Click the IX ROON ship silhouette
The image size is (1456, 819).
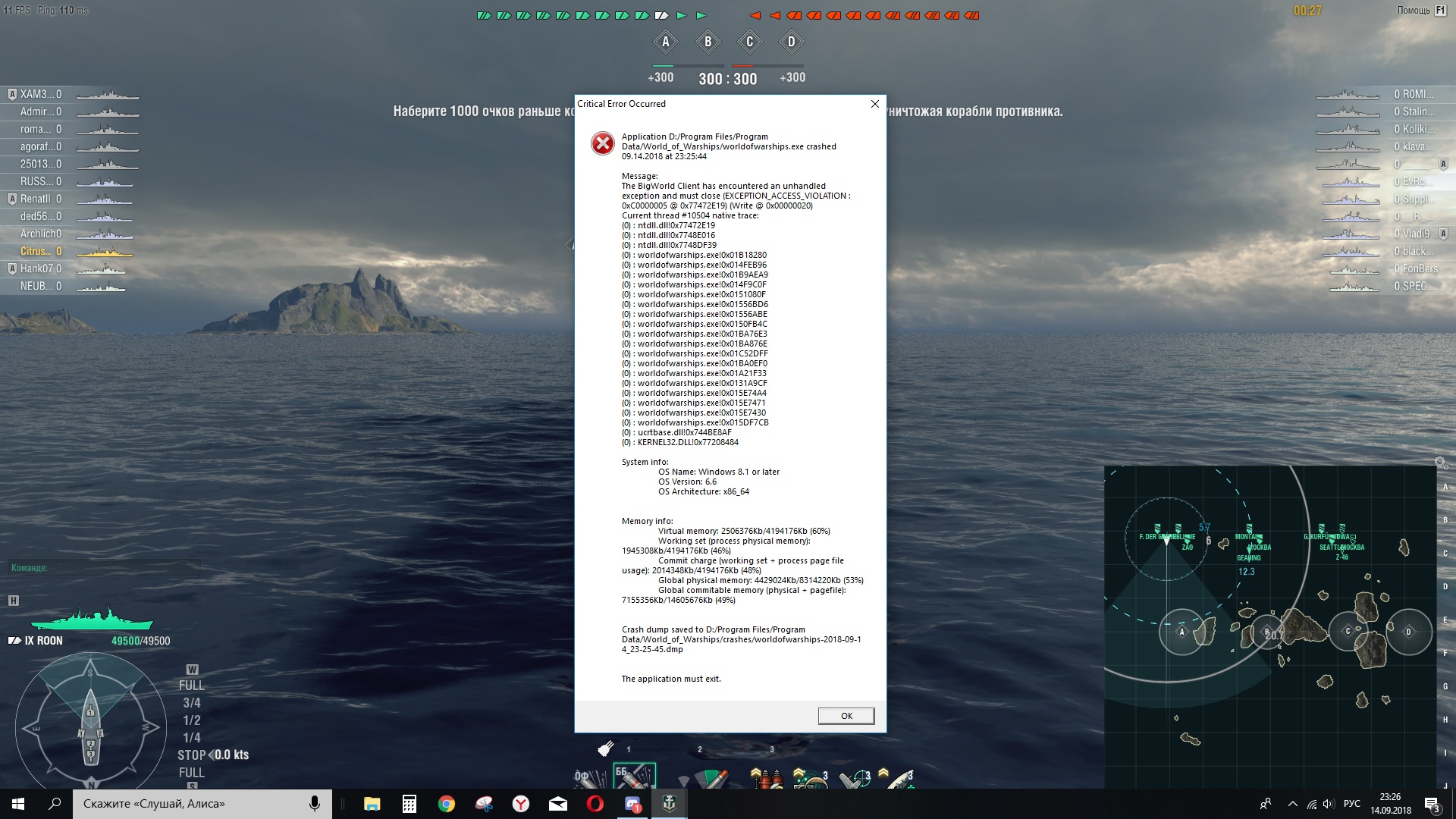(x=91, y=618)
